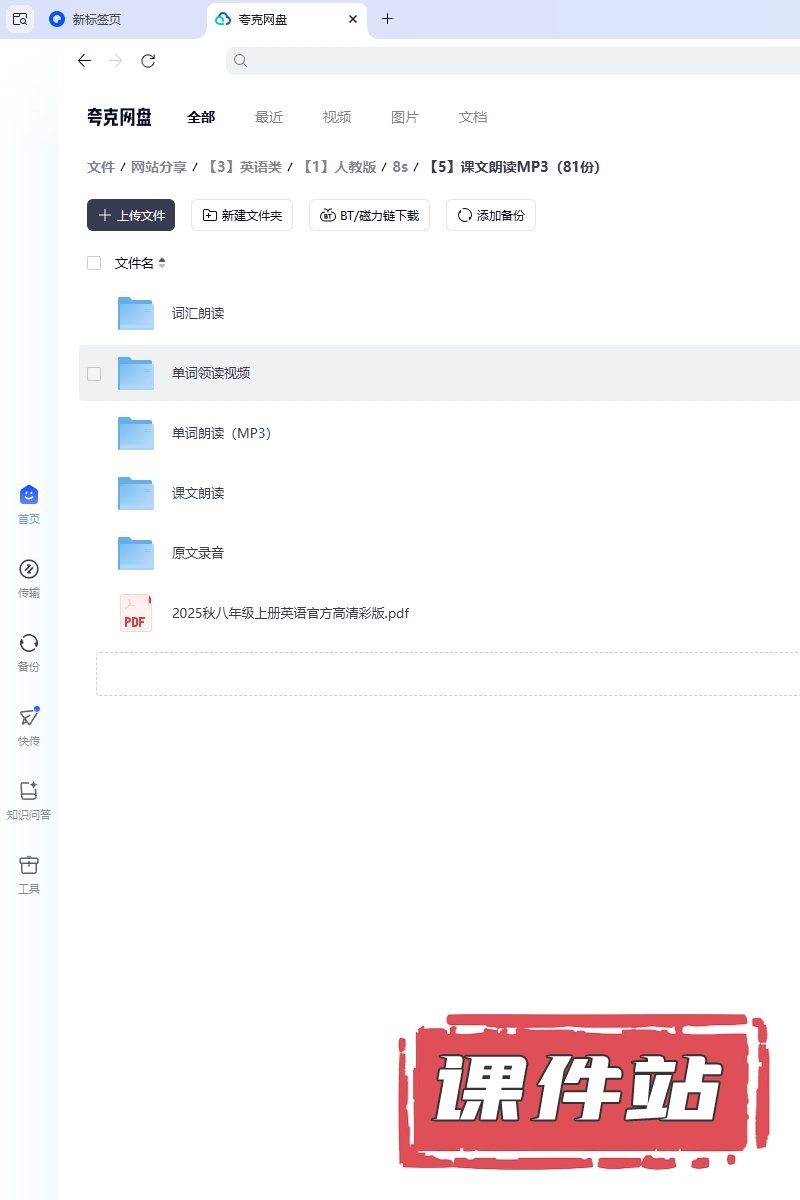Open the 工具 tools sidebar icon
The width and height of the screenshot is (800, 1200).
[x=29, y=865]
